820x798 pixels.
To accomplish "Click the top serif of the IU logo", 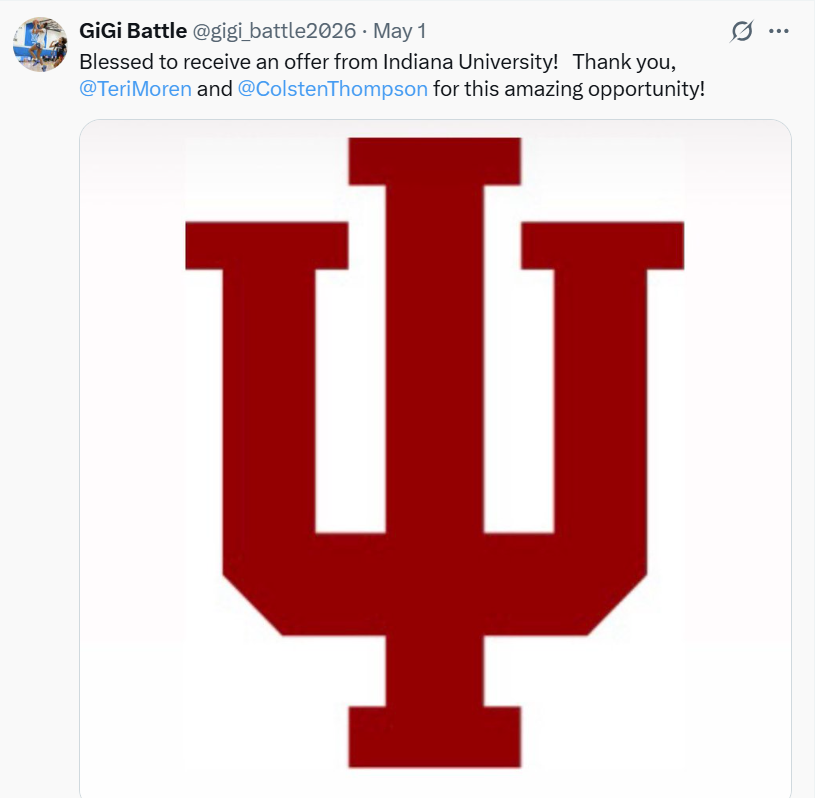I will pyautogui.click(x=435, y=160).
